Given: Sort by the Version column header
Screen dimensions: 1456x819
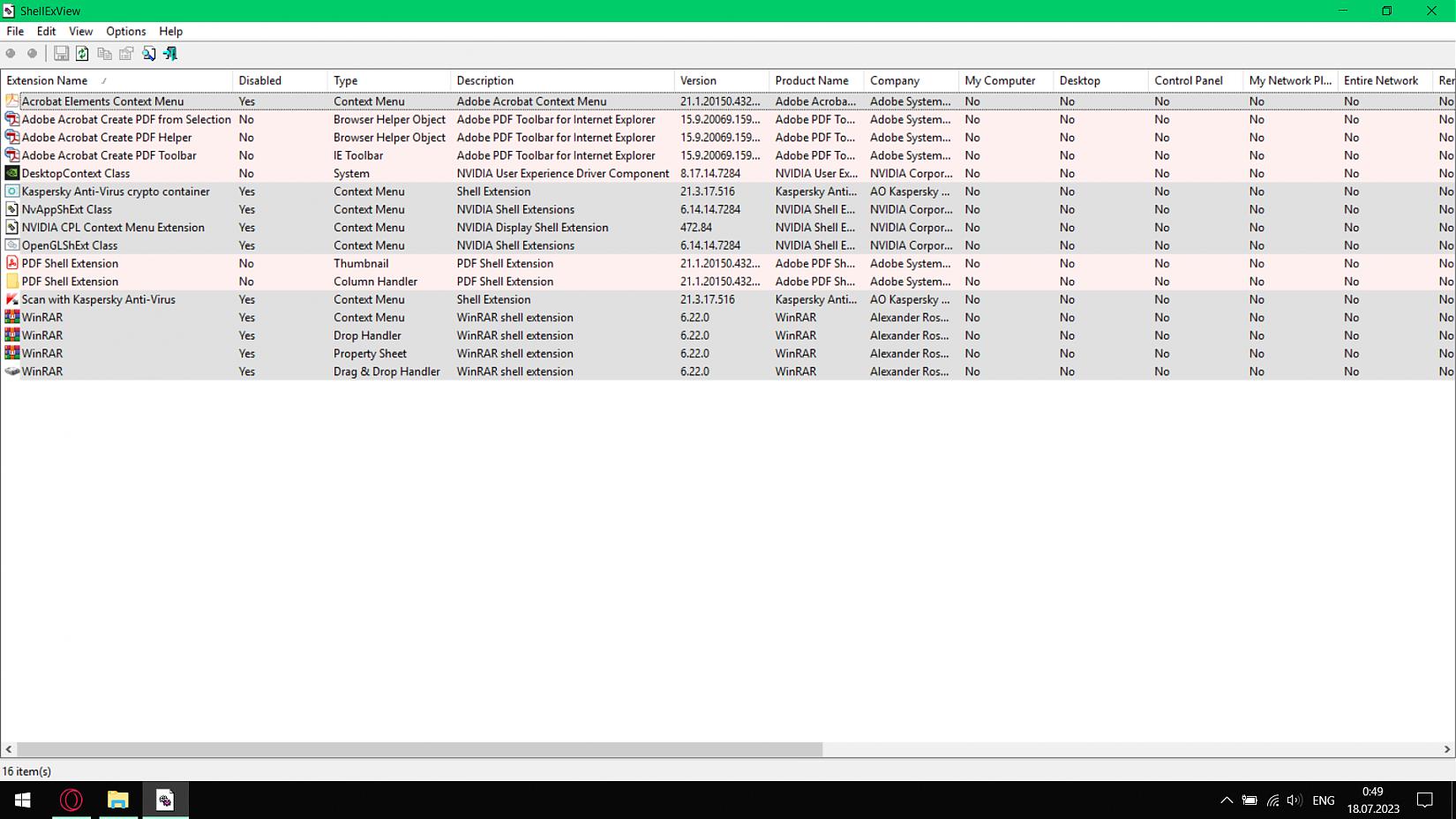Looking at the screenshot, I should tap(721, 80).
